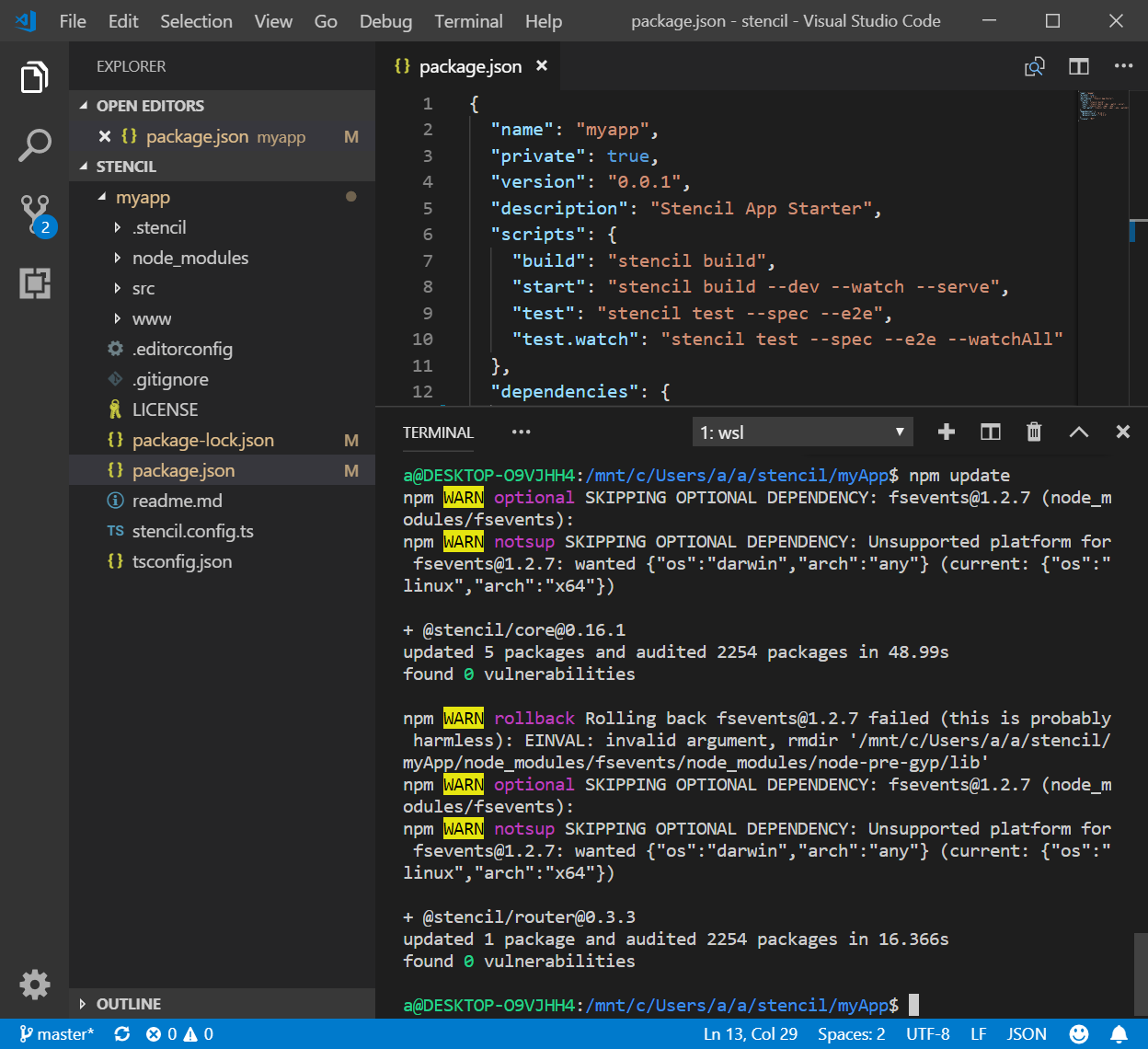Open the .editorconfig file
This screenshot has height=1049, width=1148.
[222, 349]
